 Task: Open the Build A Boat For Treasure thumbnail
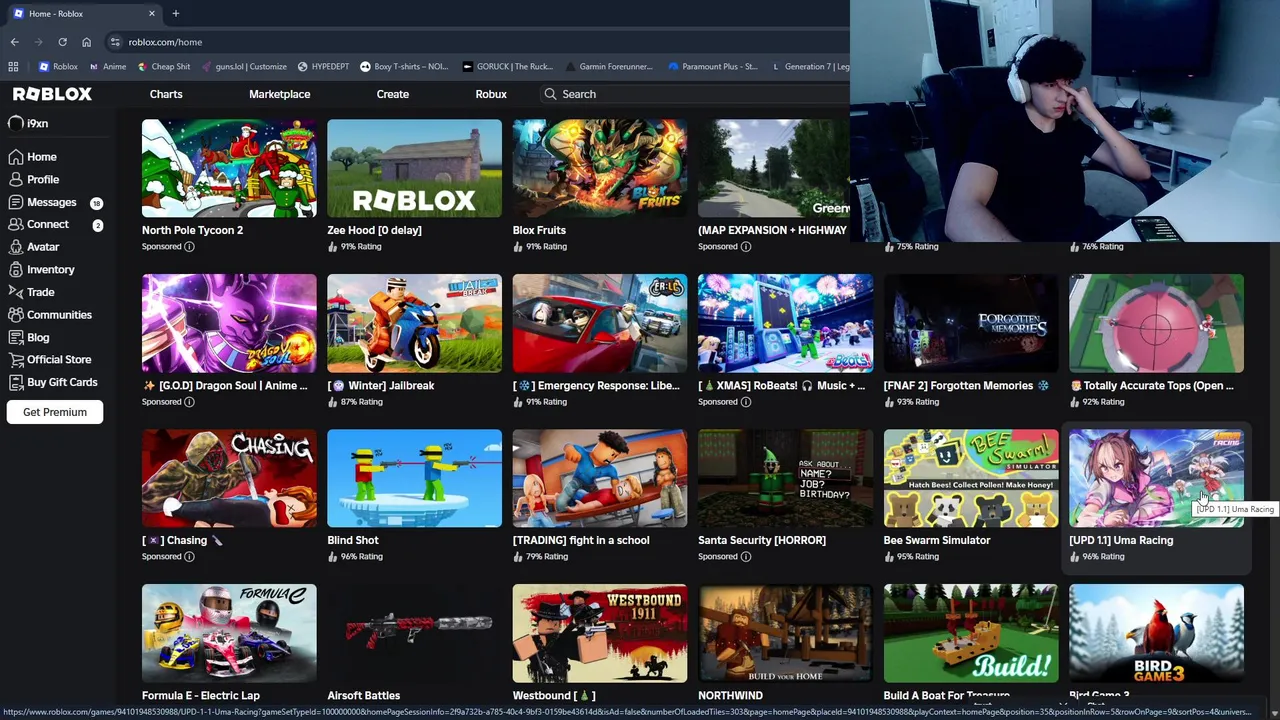(x=971, y=633)
